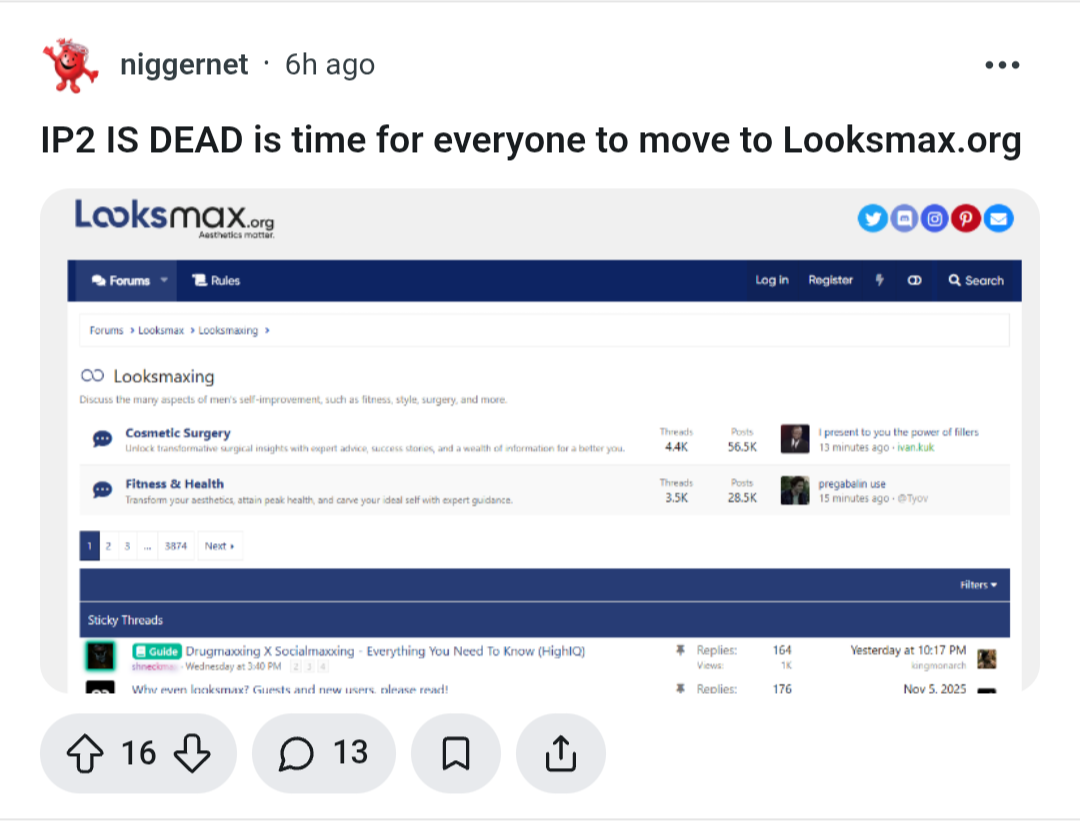Click the avatar next to 'power of fillers'
1080x823 pixels.
pos(794,439)
